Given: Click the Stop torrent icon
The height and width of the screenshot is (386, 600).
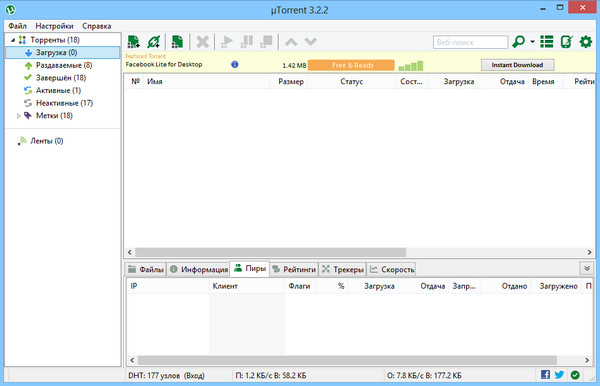Looking at the screenshot, I should (x=266, y=42).
